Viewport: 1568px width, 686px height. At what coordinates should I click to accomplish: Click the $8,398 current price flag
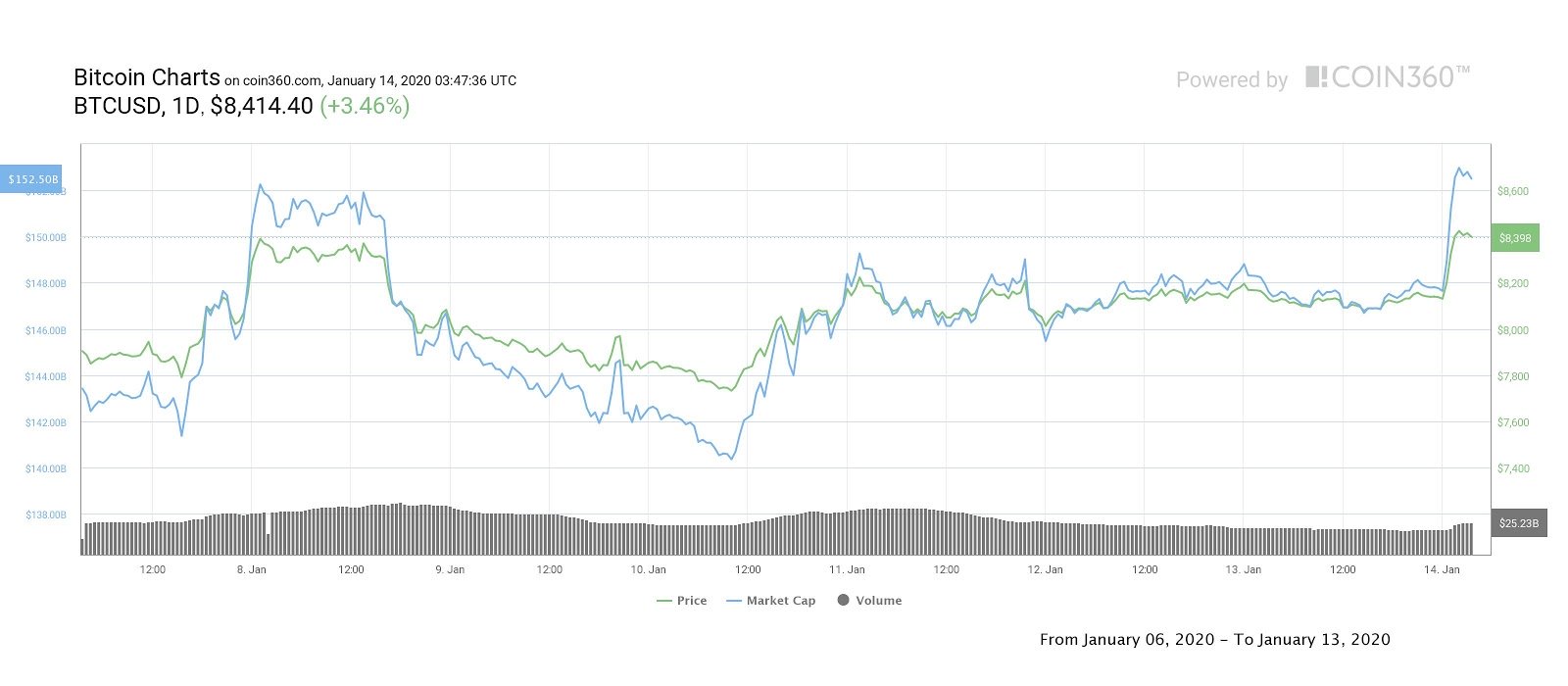(x=1514, y=238)
